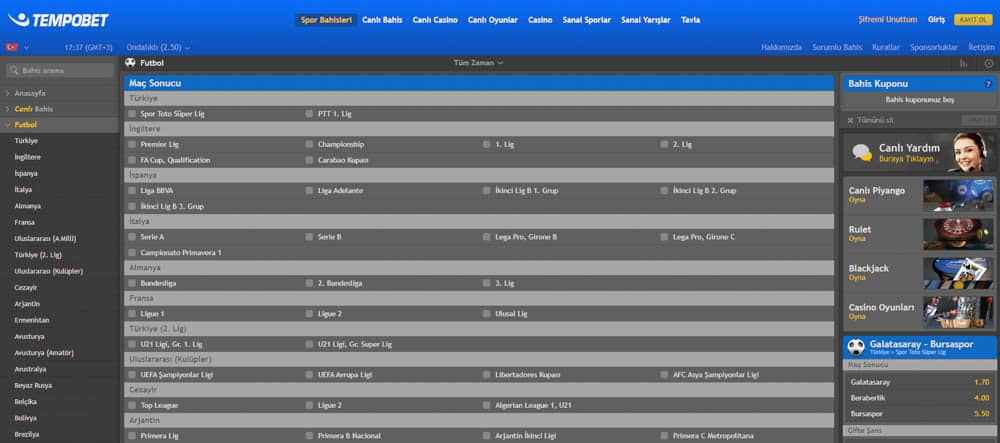Open the Rulet roulette thumbnail
This screenshot has width=1000, height=443.
[958, 234]
